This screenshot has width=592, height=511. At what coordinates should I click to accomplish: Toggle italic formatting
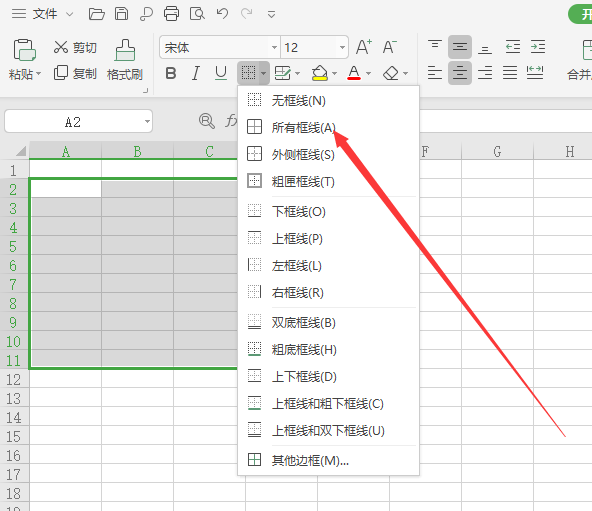(196, 73)
